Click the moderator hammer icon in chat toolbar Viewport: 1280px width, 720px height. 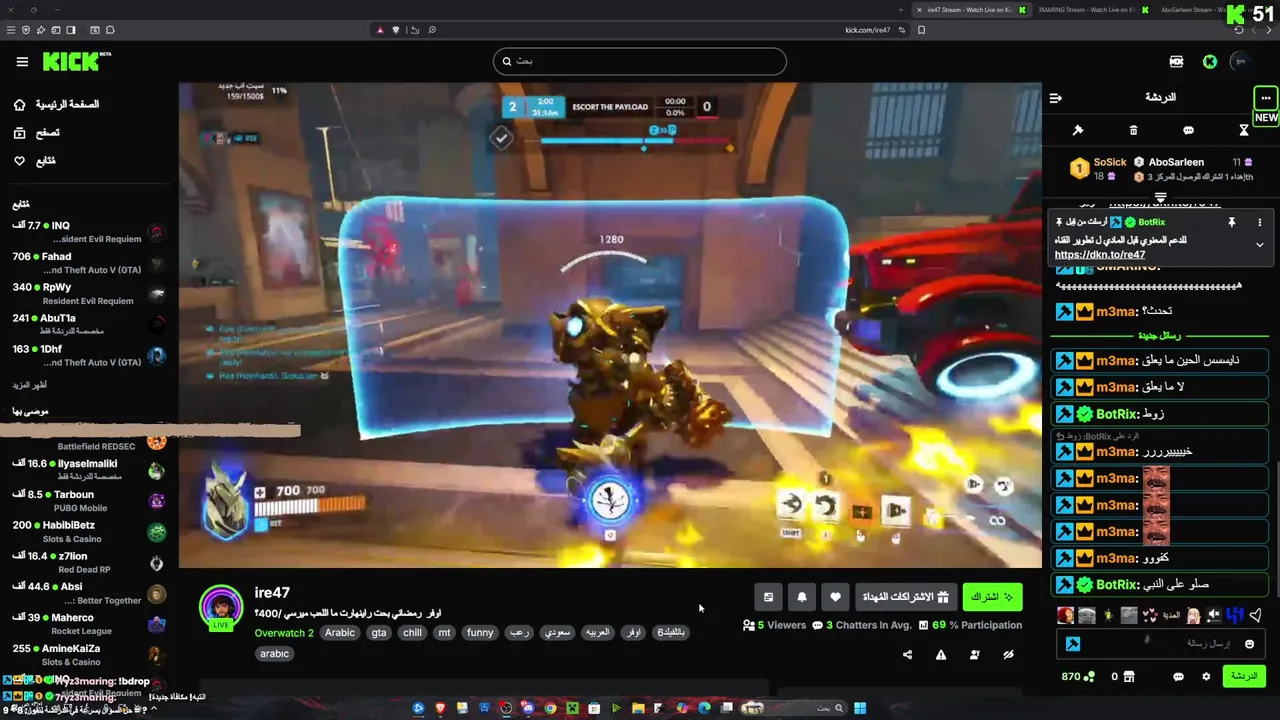(1078, 131)
